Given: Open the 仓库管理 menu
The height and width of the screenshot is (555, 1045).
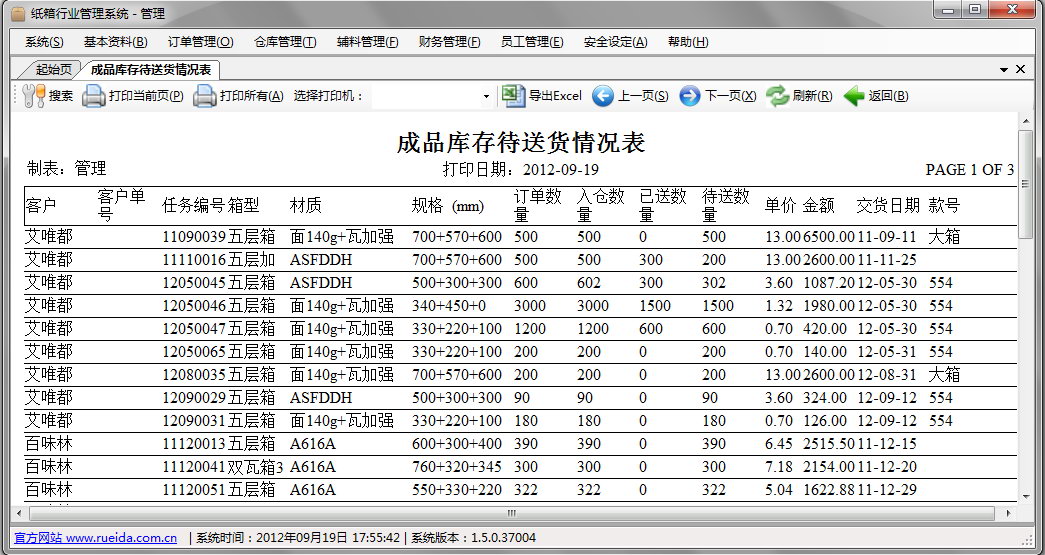Looking at the screenshot, I should pyautogui.click(x=285, y=42).
